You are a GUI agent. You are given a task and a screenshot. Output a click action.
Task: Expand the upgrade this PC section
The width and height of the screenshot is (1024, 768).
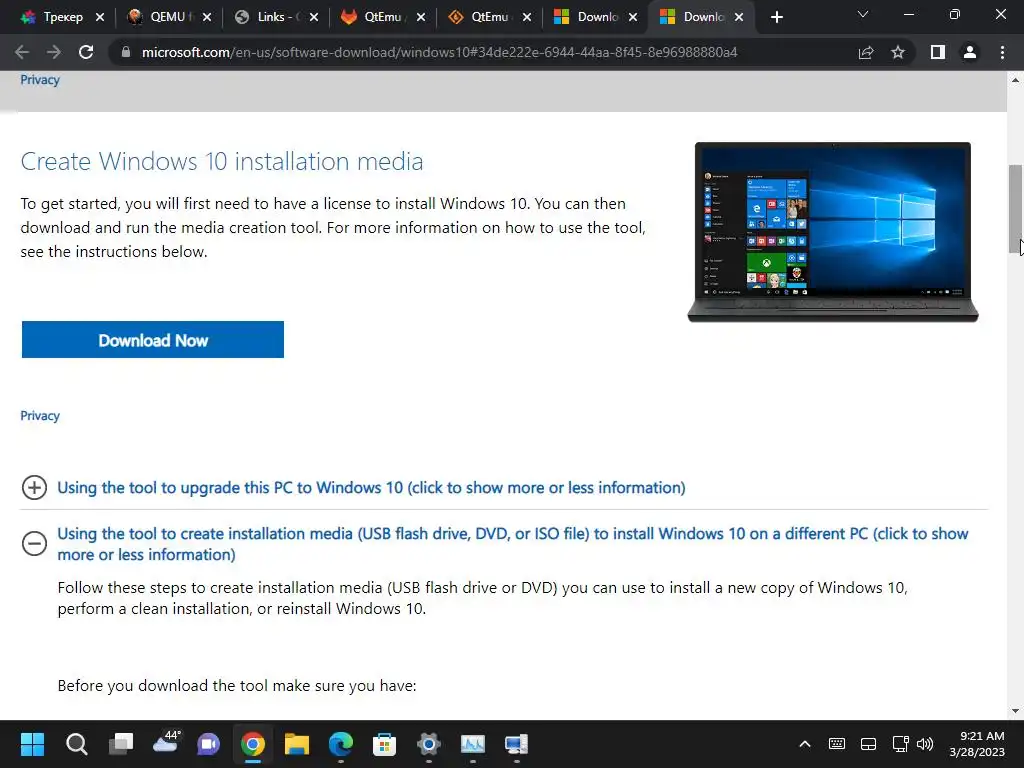34,487
